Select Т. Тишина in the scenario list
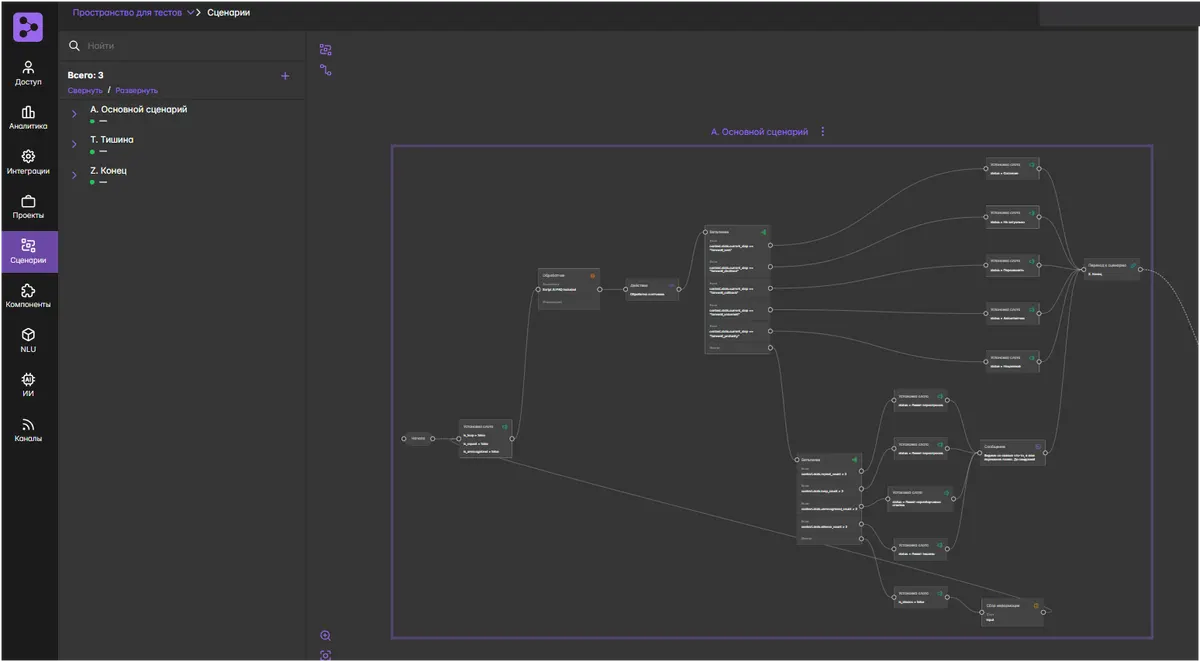 point(111,140)
